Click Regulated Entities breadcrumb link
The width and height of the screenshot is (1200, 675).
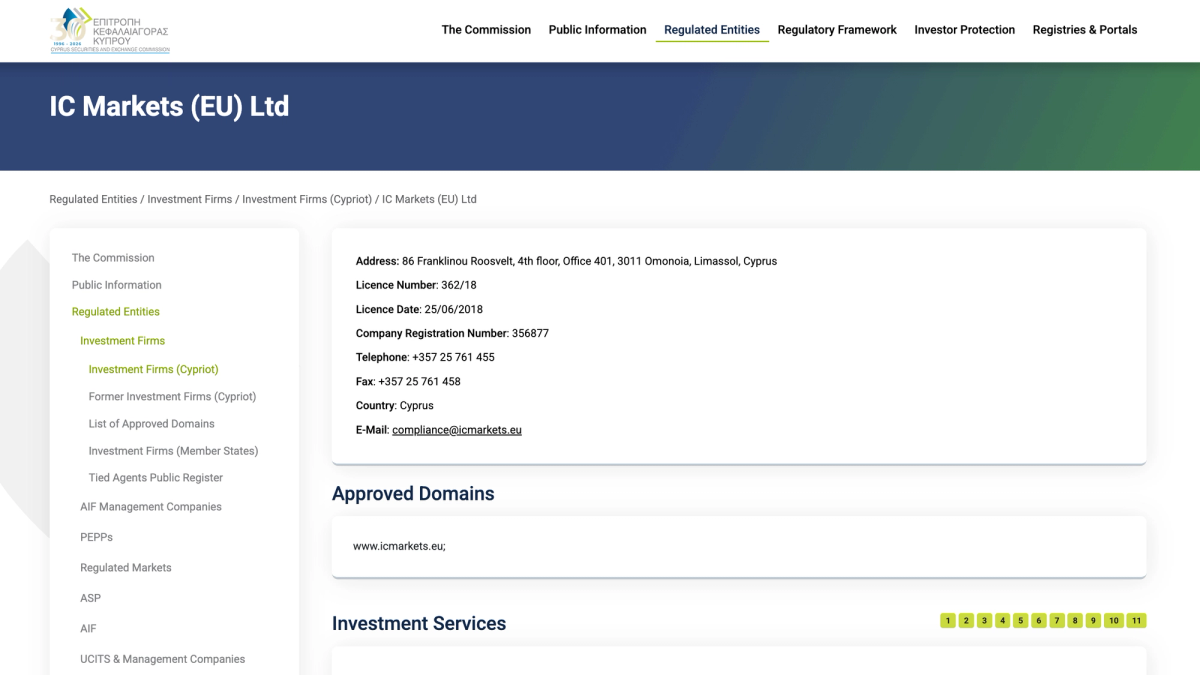93,199
